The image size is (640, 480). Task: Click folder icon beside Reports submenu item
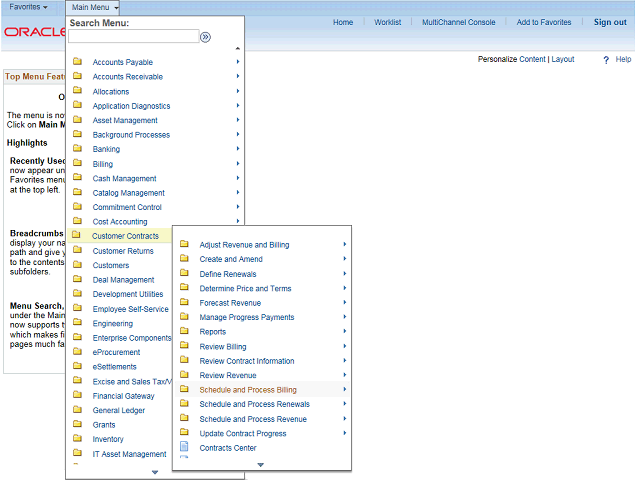coord(184,332)
